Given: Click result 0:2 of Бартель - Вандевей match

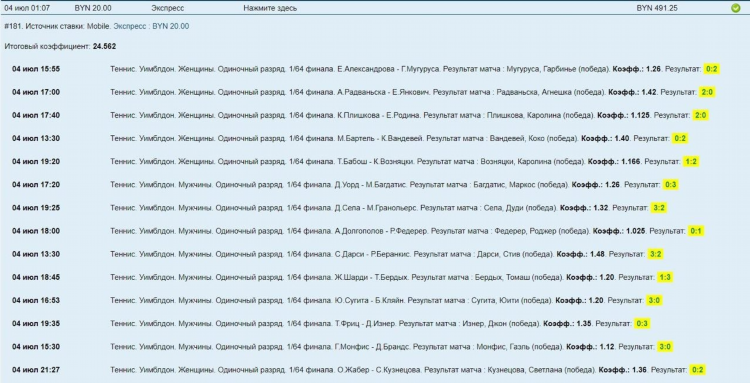Looking at the screenshot, I should click(x=680, y=138).
